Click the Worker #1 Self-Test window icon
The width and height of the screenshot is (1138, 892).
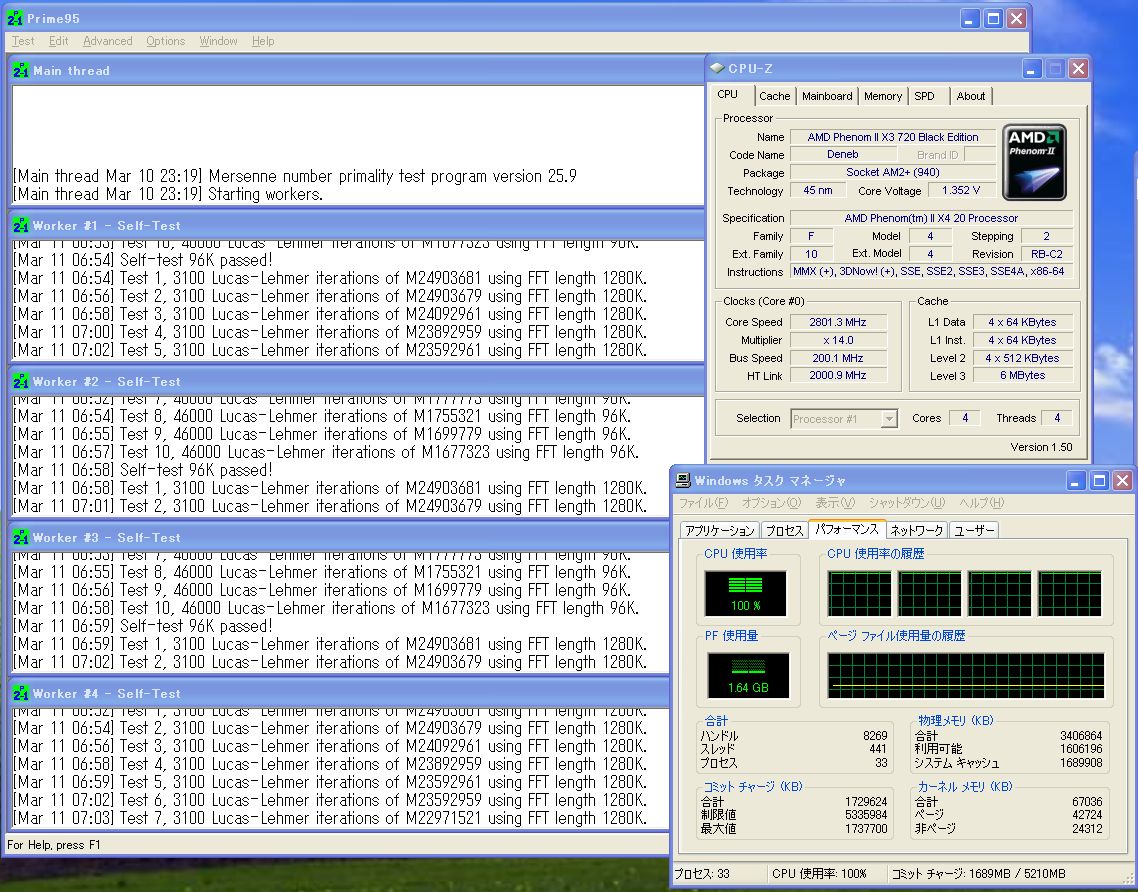(21, 226)
